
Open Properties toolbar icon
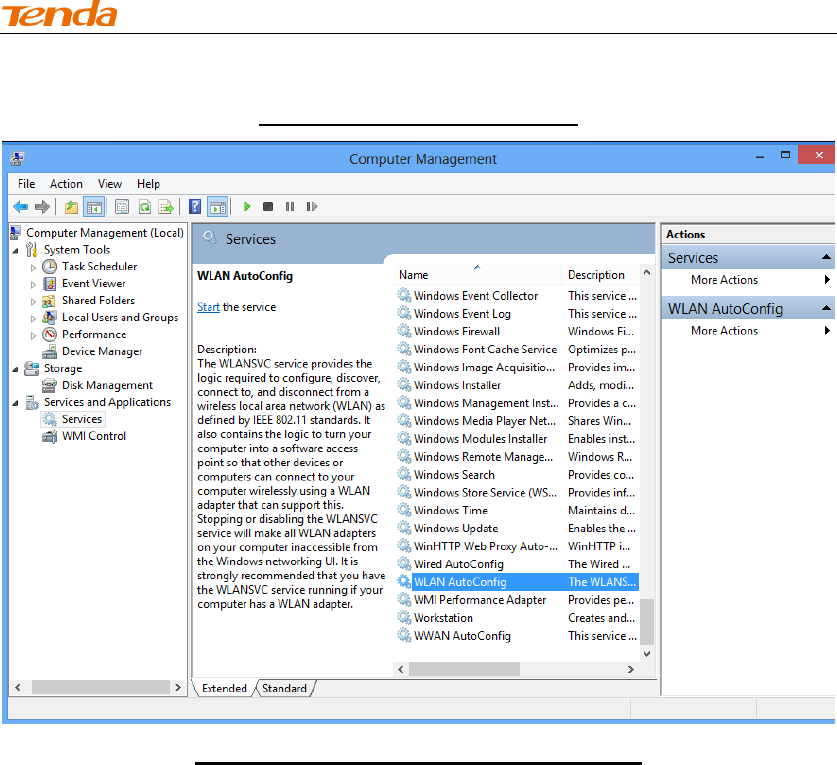[x=122, y=207]
